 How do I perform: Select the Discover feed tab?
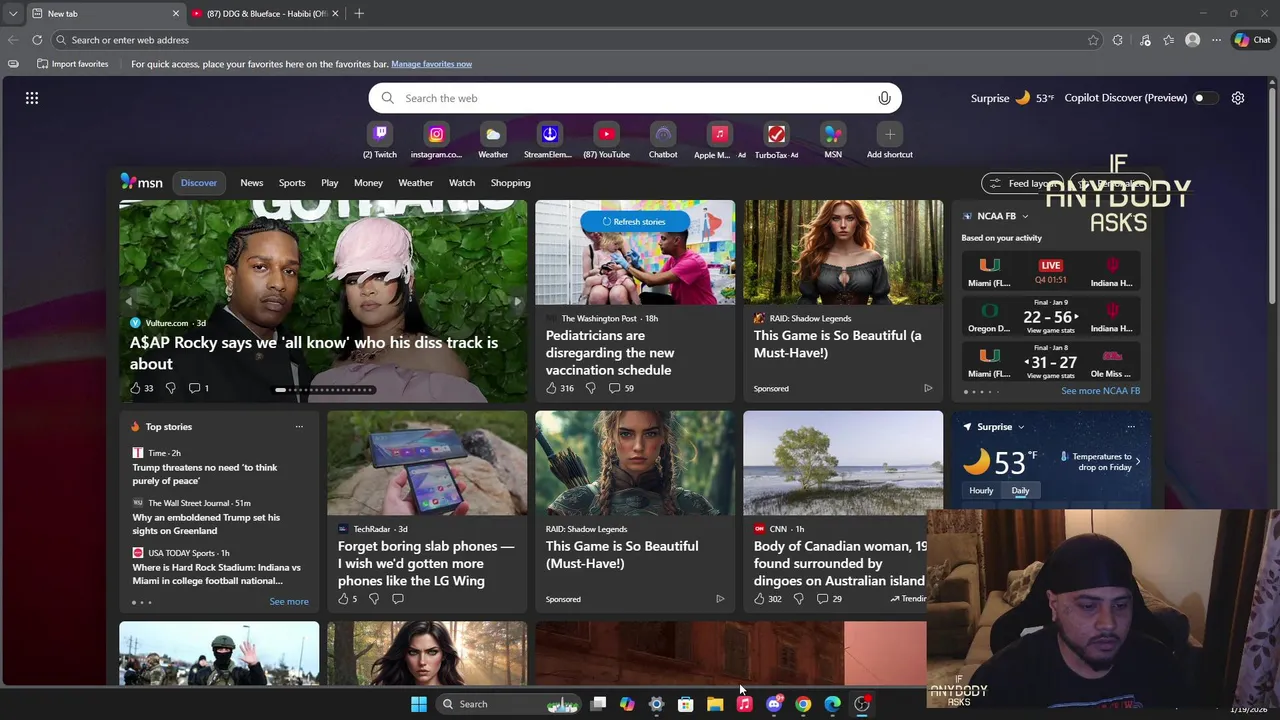click(x=199, y=183)
